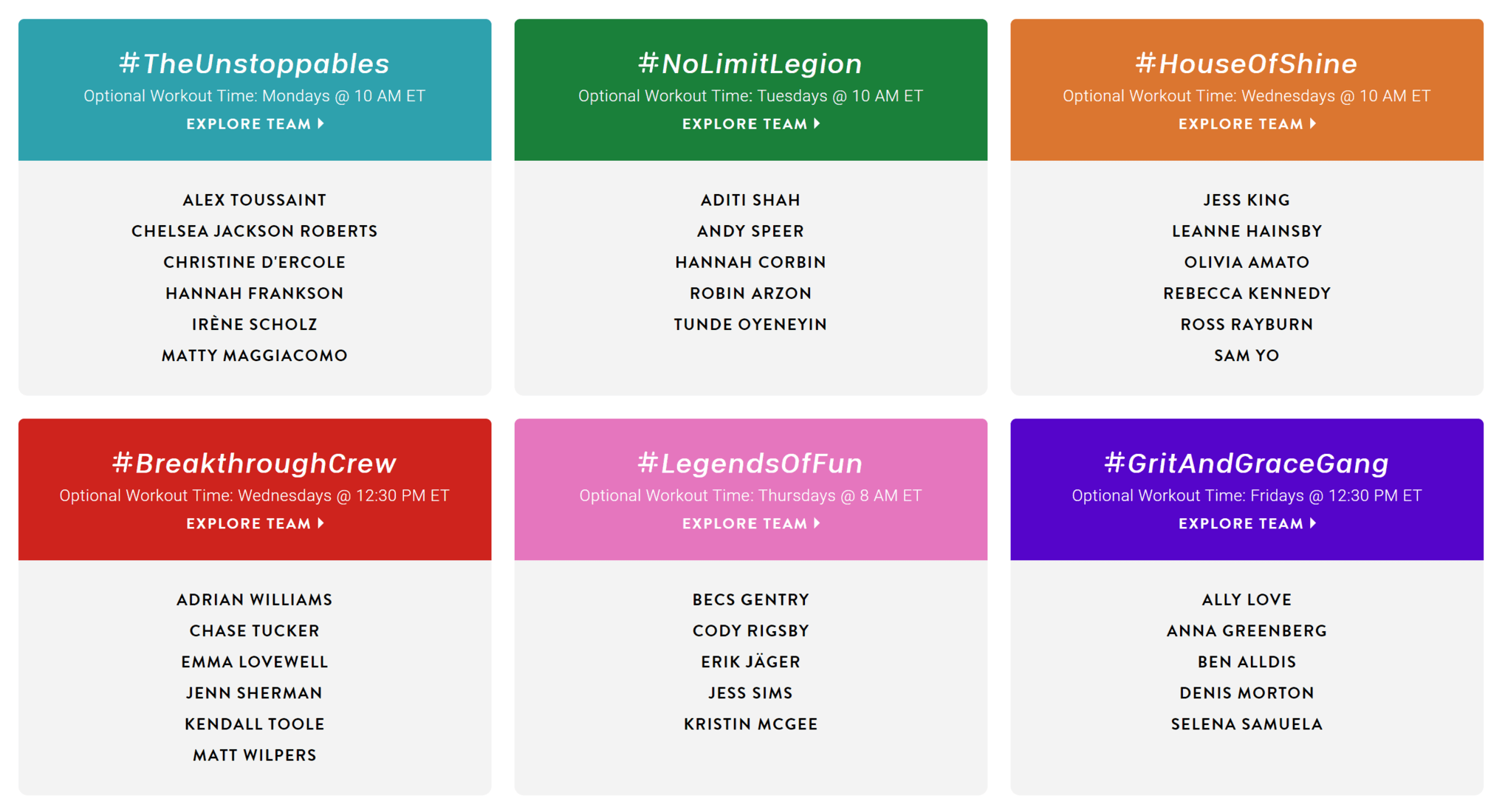The height and width of the screenshot is (812, 1505).
Task: Click arrow icon beside HouseOfShine Explore Team
Action: (1314, 124)
